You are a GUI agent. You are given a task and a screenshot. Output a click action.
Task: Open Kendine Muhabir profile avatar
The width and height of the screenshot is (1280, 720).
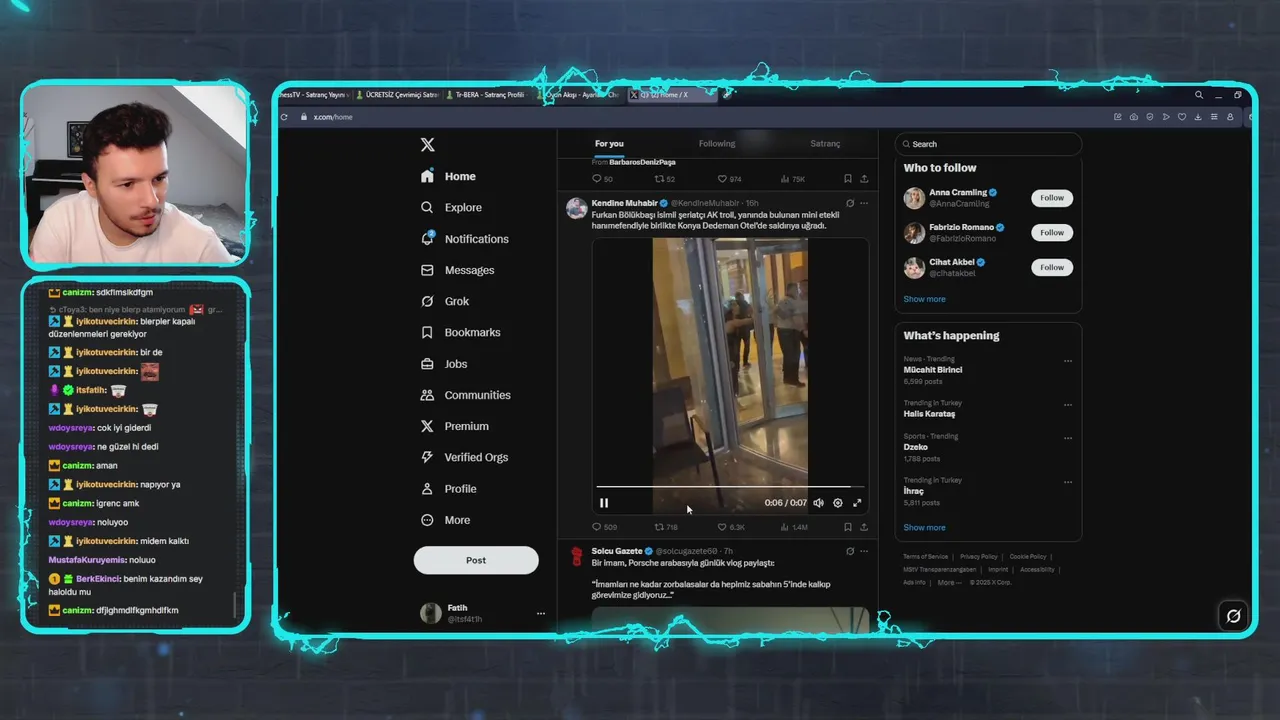click(576, 208)
